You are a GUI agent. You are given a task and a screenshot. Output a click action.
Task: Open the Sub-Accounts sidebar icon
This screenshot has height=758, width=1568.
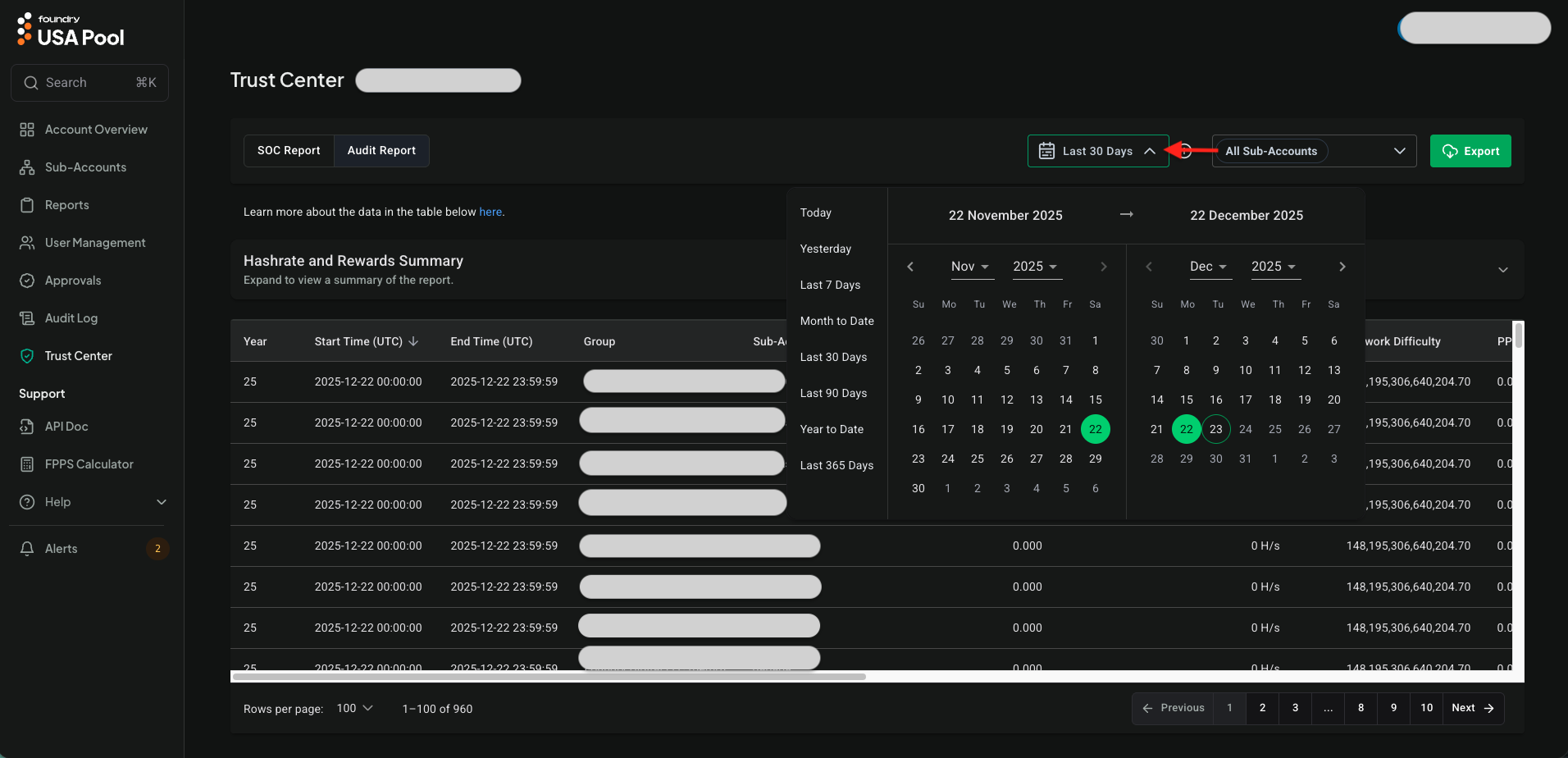[27, 167]
